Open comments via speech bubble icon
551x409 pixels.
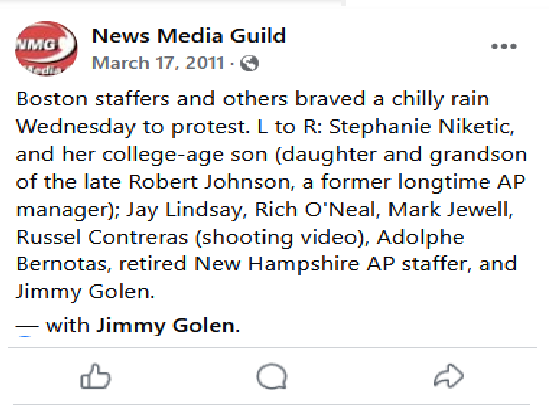271,376
